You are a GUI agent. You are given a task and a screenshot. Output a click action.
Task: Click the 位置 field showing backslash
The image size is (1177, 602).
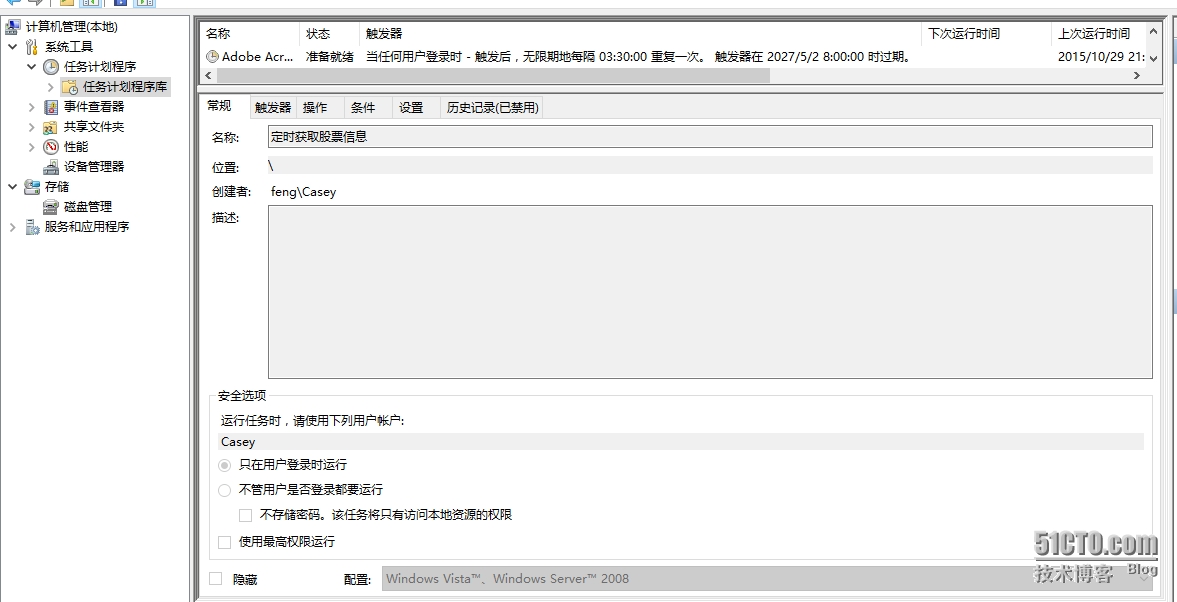tap(710, 165)
